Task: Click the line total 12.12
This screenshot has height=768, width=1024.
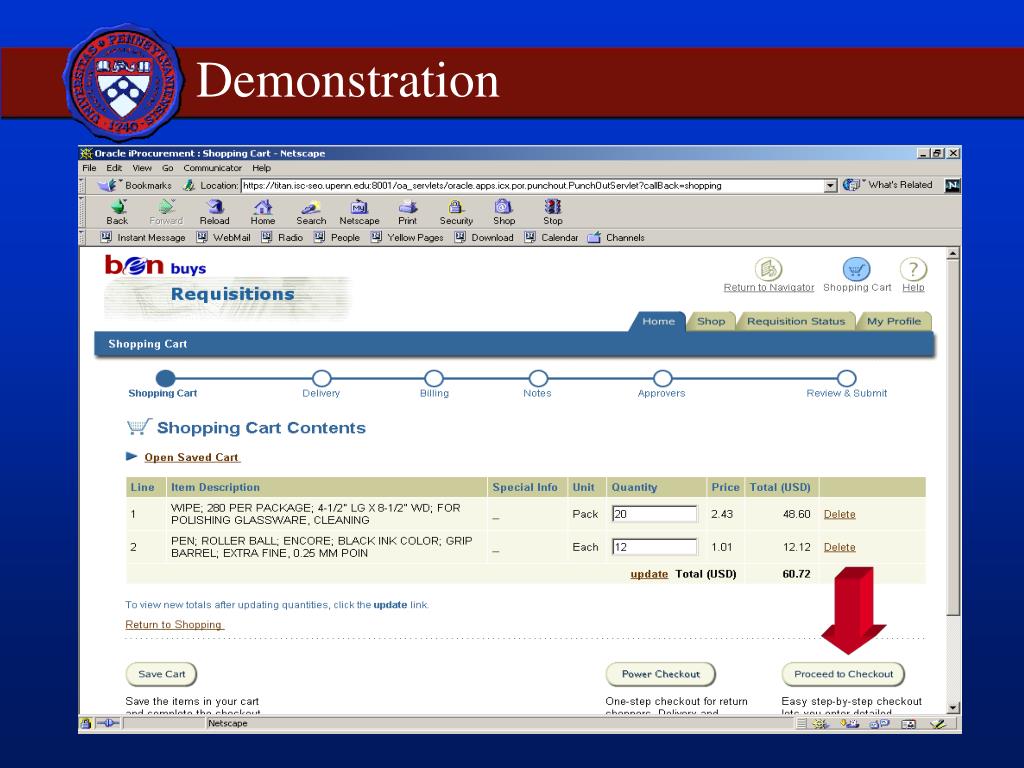Action: pyautogui.click(x=797, y=547)
